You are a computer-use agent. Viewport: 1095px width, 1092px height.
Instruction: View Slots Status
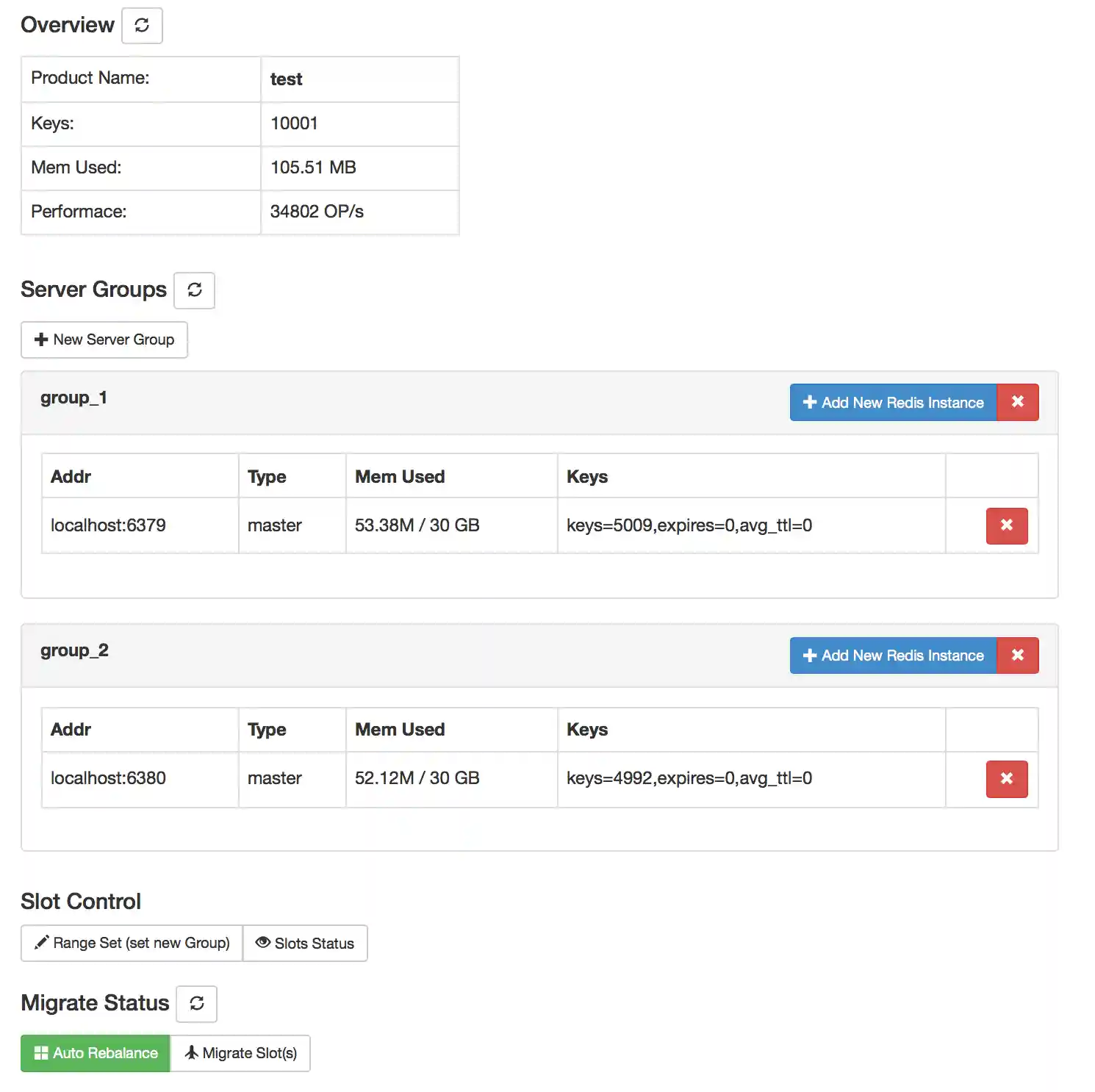coord(305,943)
